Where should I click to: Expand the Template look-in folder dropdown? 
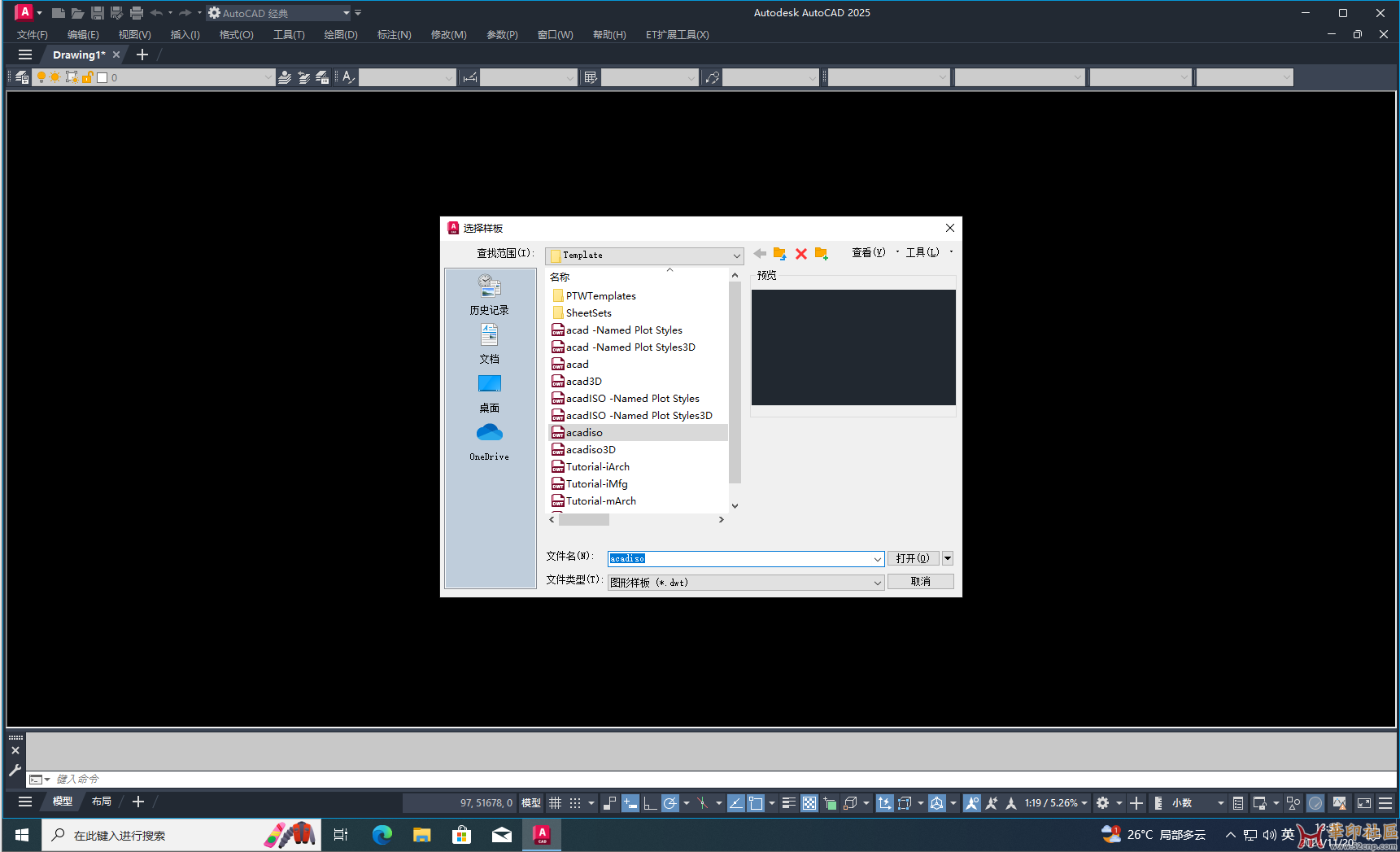tap(736, 256)
